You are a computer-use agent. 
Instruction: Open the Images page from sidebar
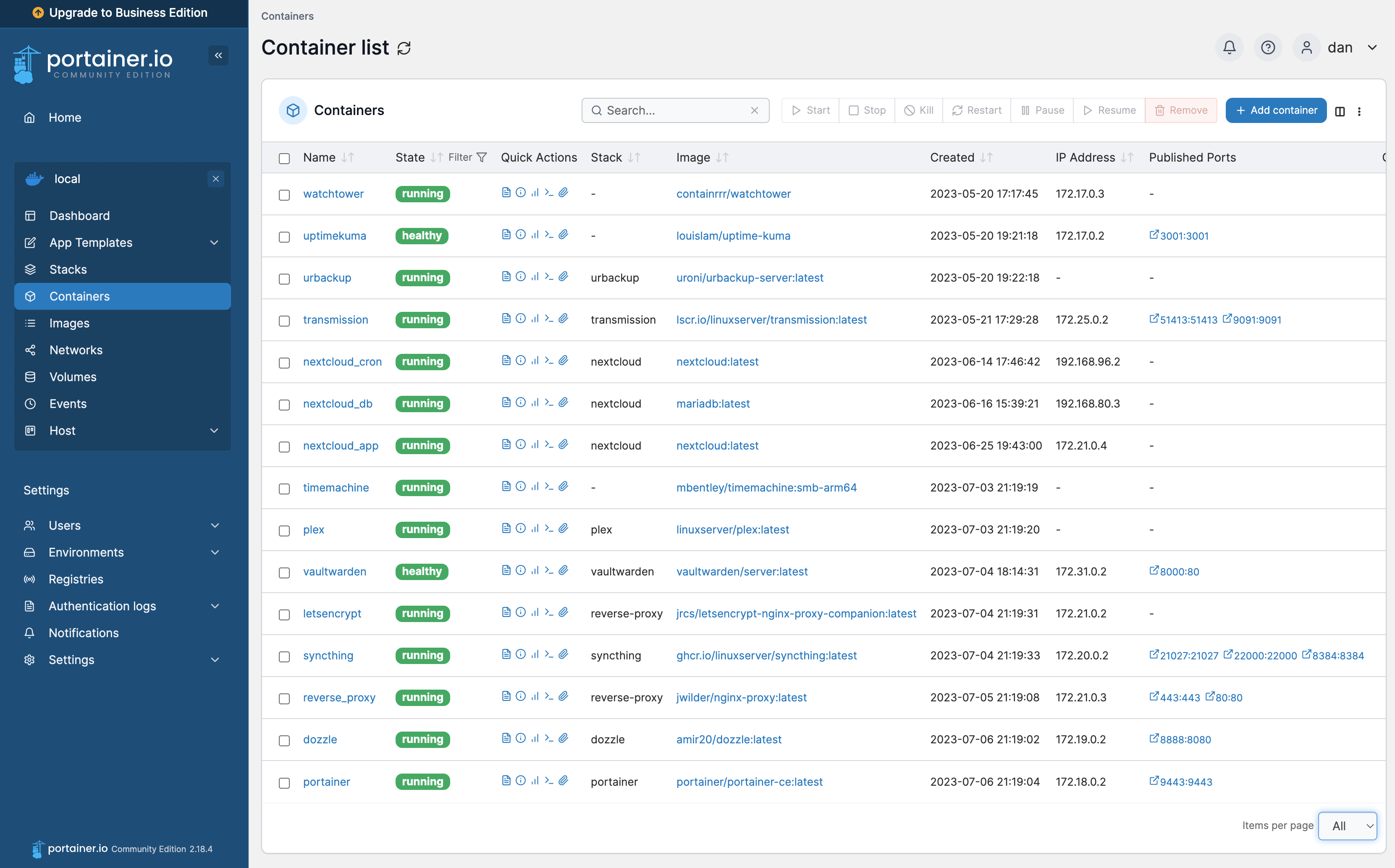click(69, 323)
